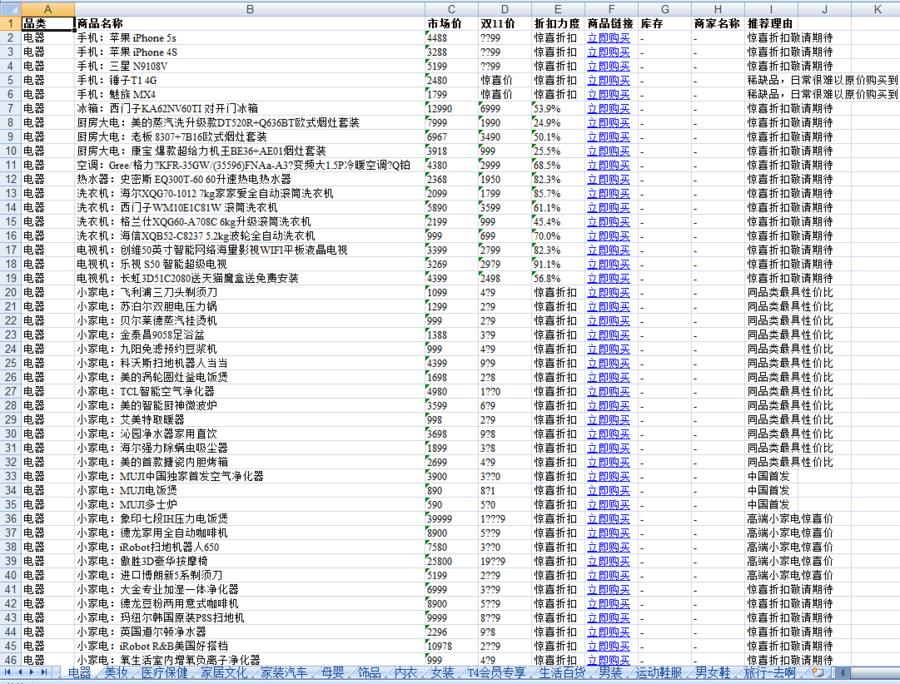Click the 市场价 header cell
Viewport: 900px width, 684px height.
tap(452, 24)
